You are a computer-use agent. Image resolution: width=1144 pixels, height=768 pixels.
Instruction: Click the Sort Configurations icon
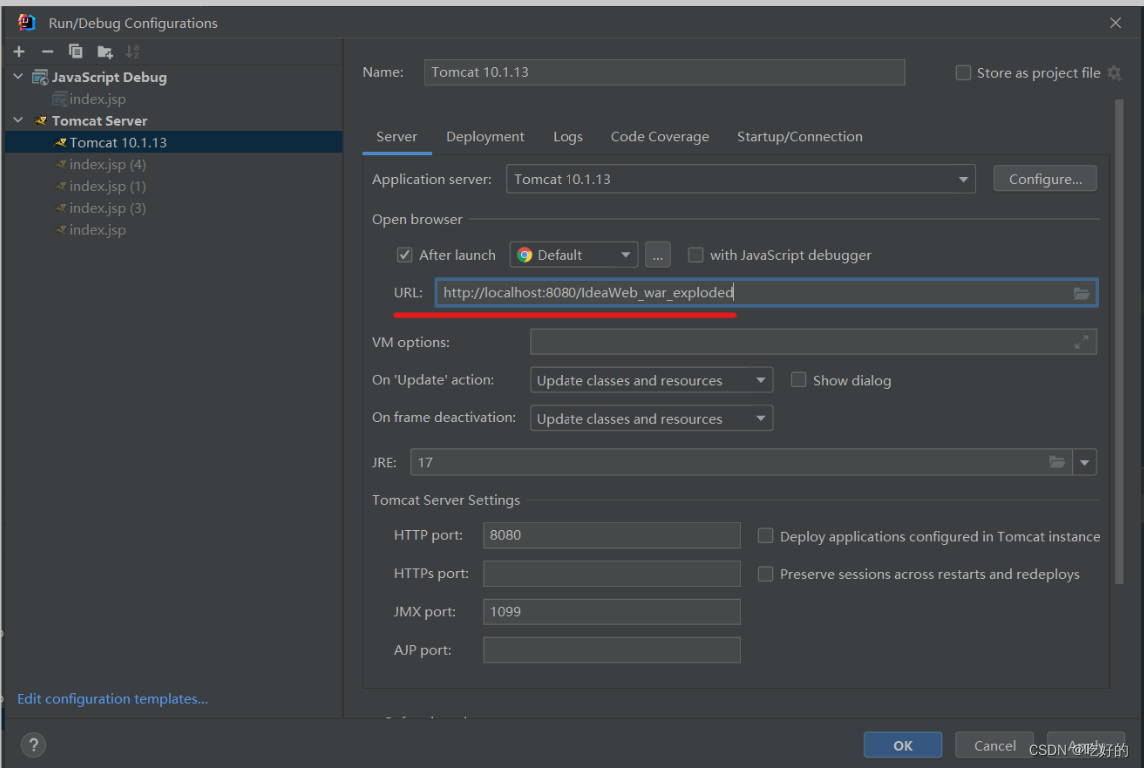point(132,52)
